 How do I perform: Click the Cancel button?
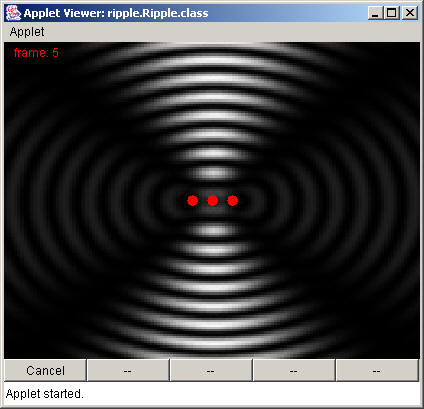tap(45, 370)
